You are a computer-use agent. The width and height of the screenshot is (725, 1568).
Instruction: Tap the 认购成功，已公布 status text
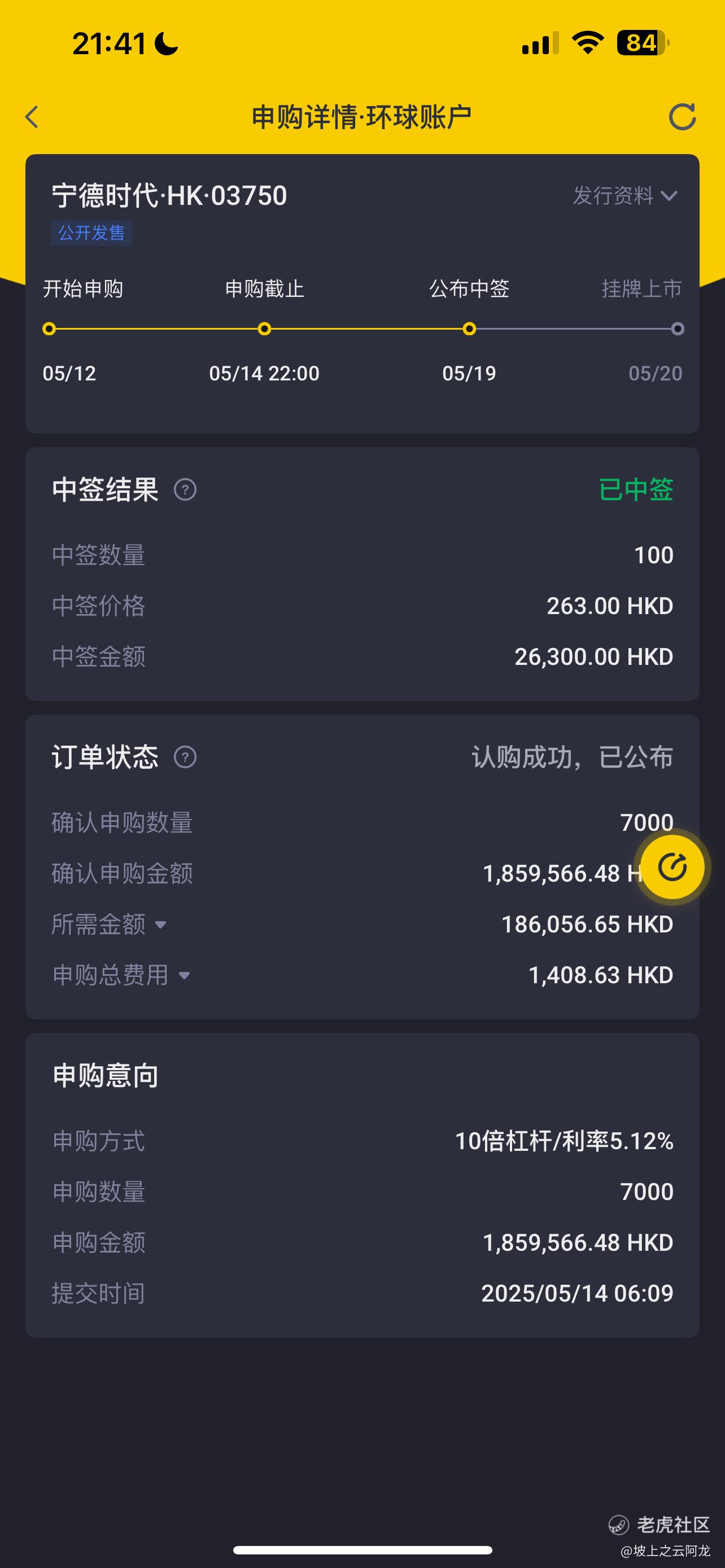[572, 757]
